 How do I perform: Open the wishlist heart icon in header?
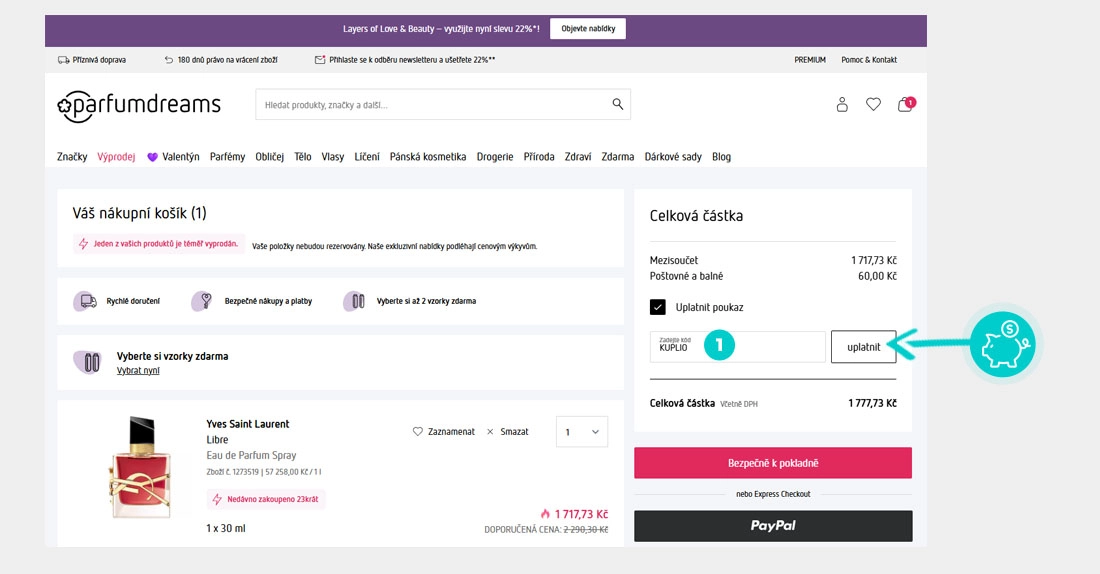click(873, 105)
